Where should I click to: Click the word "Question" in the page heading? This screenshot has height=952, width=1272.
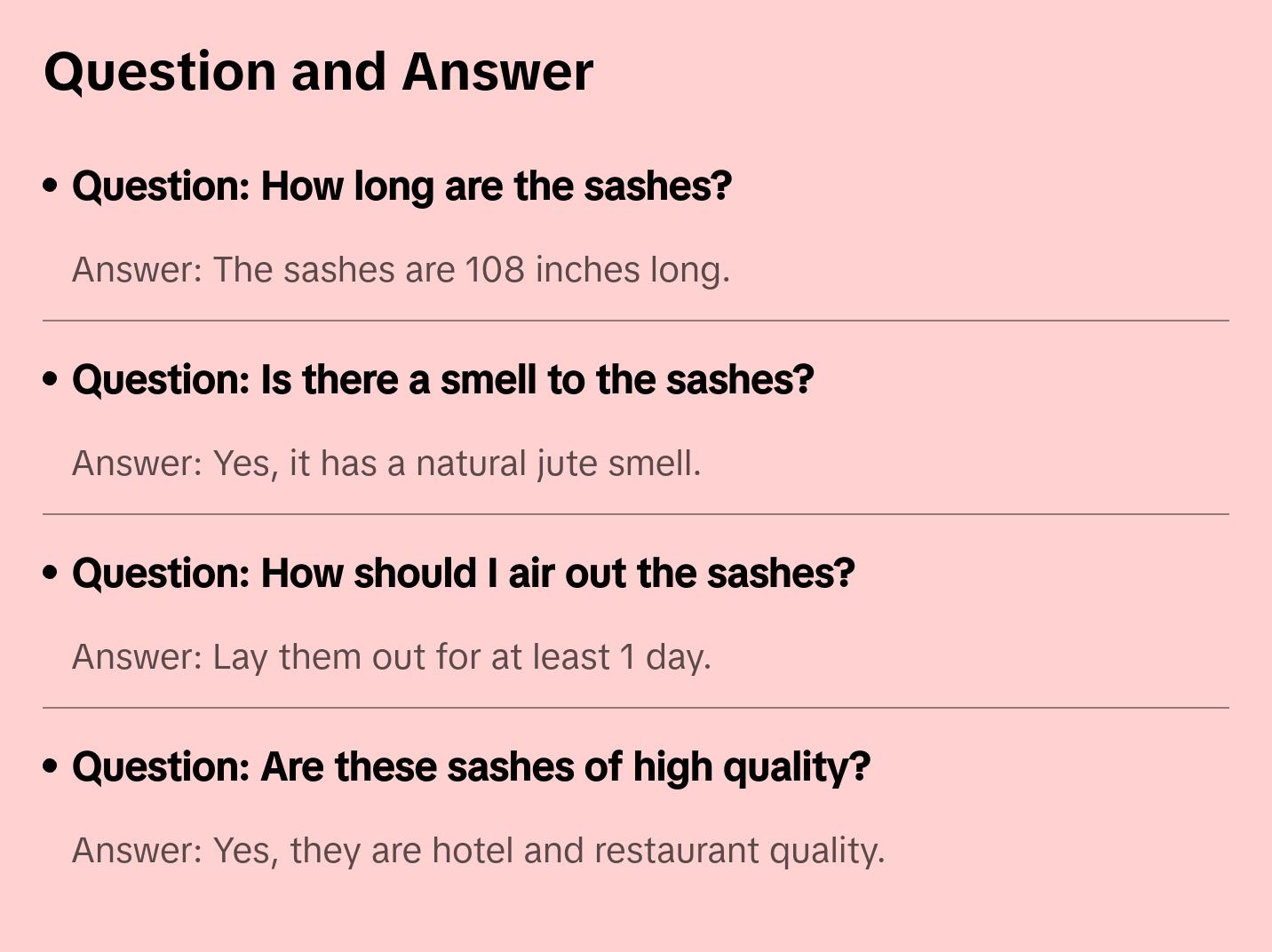[x=160, y=71]
